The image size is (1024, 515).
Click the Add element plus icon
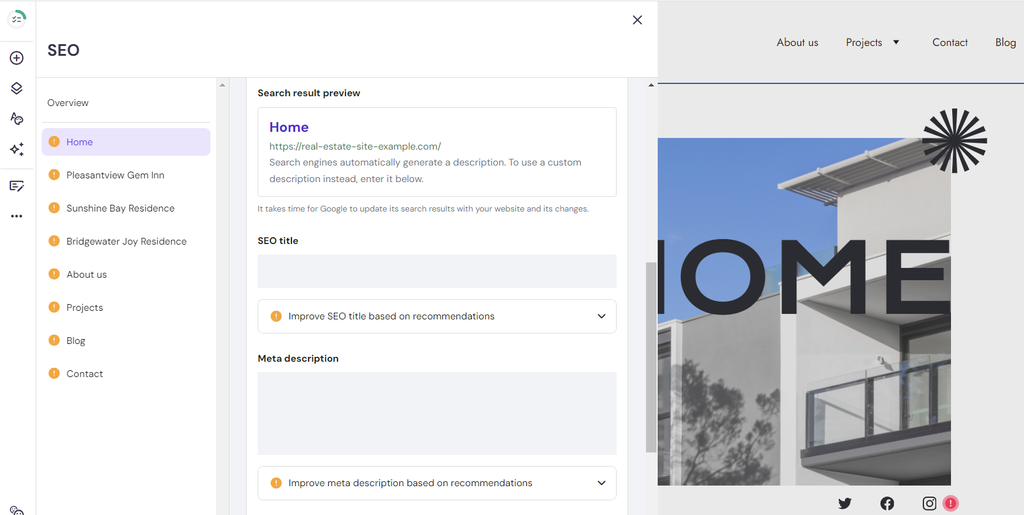pos(17,58)
